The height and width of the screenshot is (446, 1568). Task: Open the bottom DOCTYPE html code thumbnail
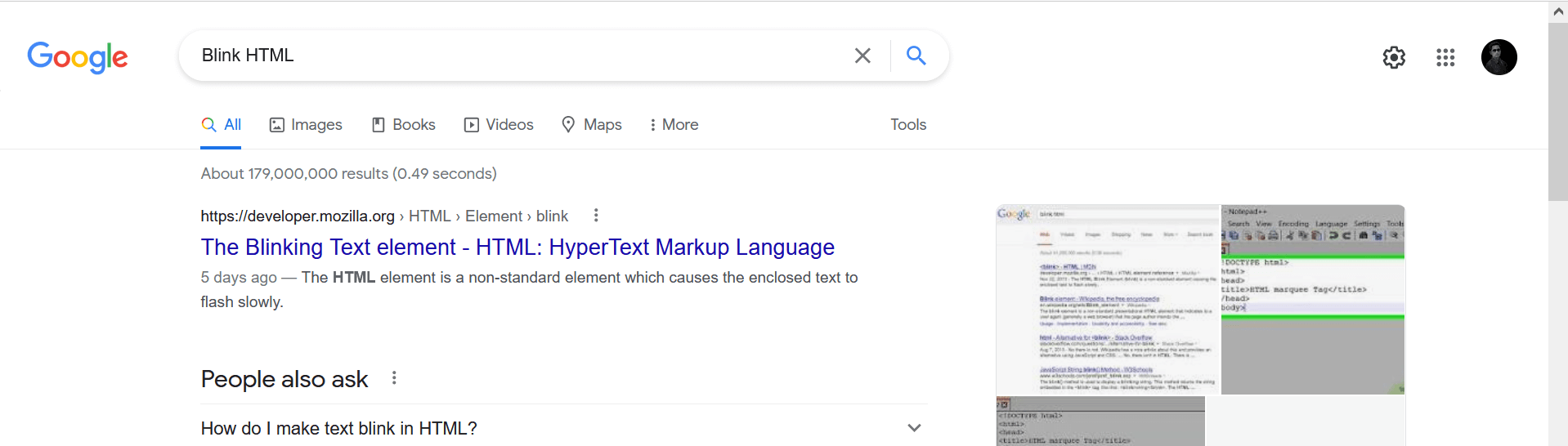coord(1100,421)
